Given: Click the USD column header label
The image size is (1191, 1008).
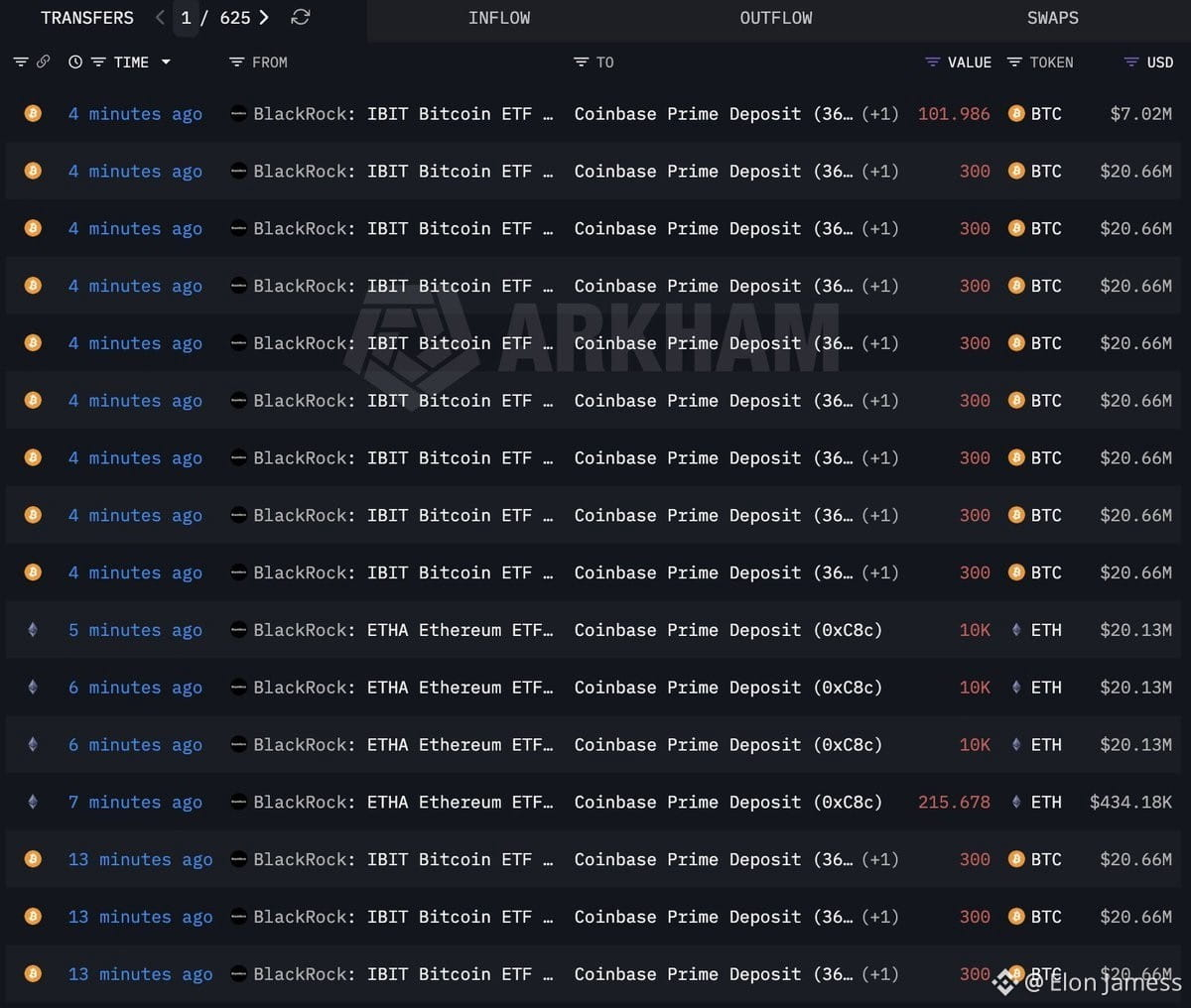Looking at the screenshot, I should [1160, 63].
